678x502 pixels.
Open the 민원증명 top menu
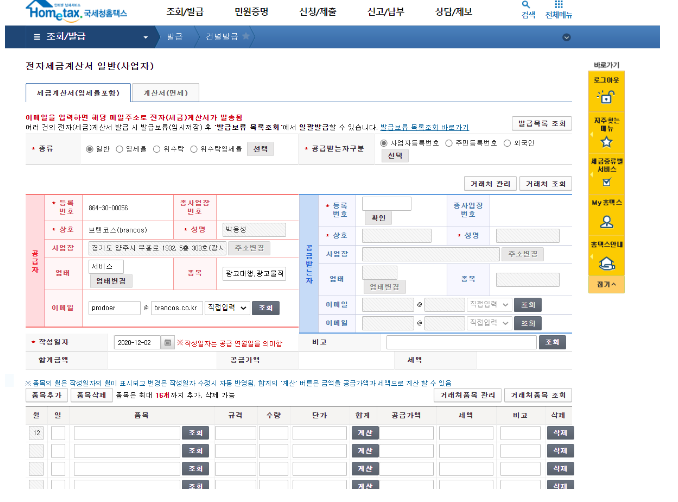pos(251,12)
